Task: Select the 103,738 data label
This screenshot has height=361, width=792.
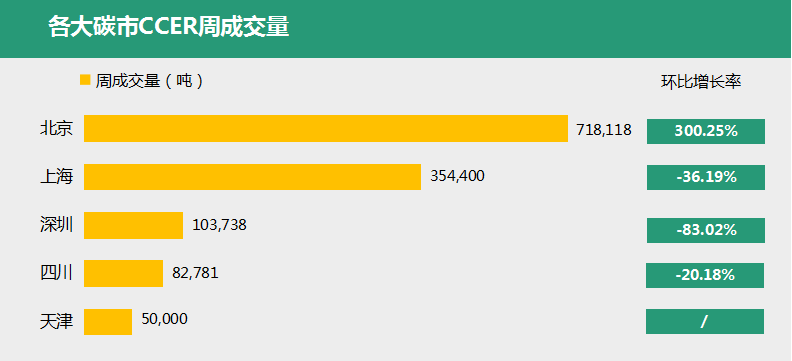Action: point(219,225)
